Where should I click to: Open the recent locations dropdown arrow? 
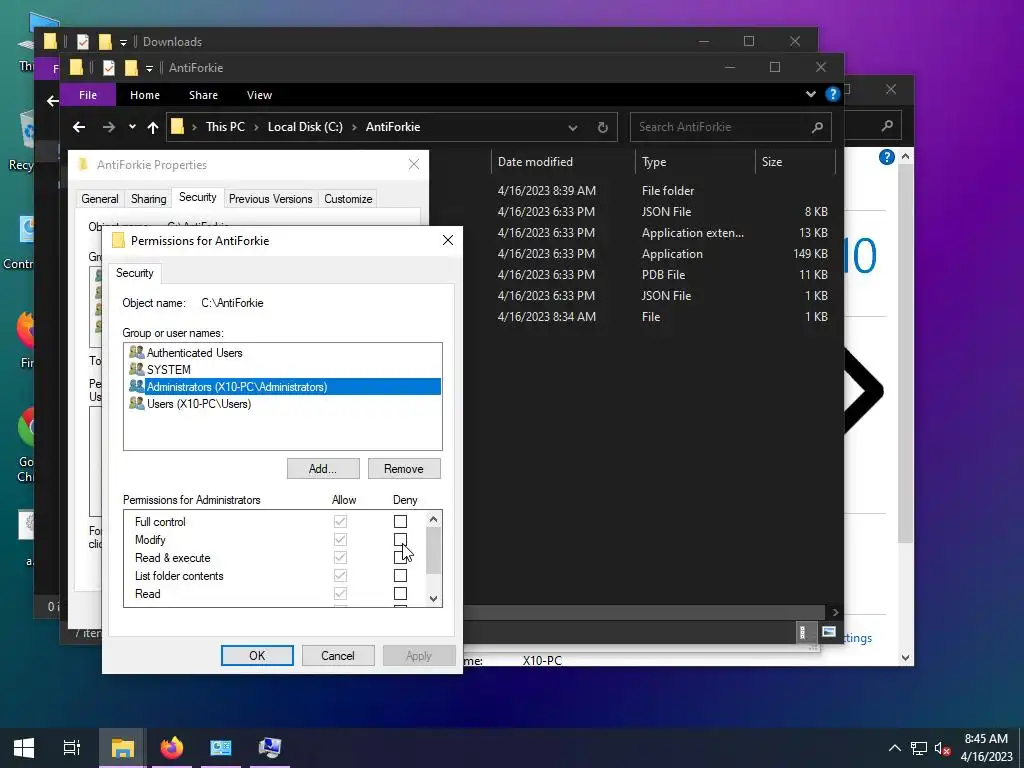pos(132,127)
